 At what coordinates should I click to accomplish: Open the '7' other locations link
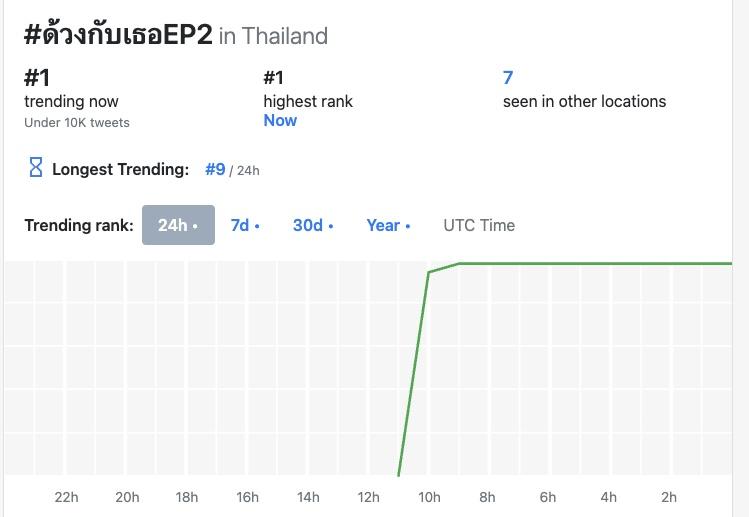point(508,77)
